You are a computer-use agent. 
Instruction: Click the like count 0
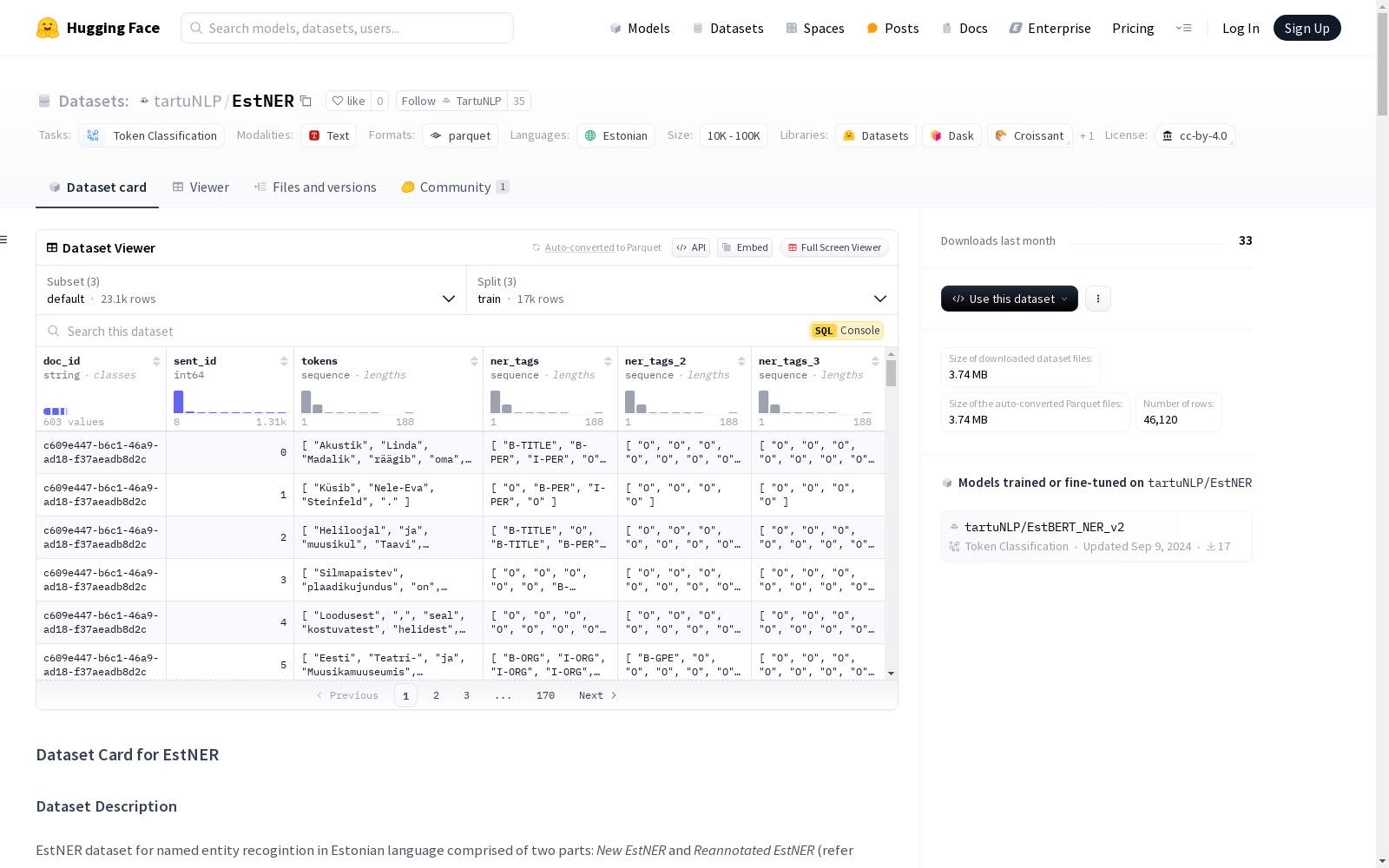[379, 101]
